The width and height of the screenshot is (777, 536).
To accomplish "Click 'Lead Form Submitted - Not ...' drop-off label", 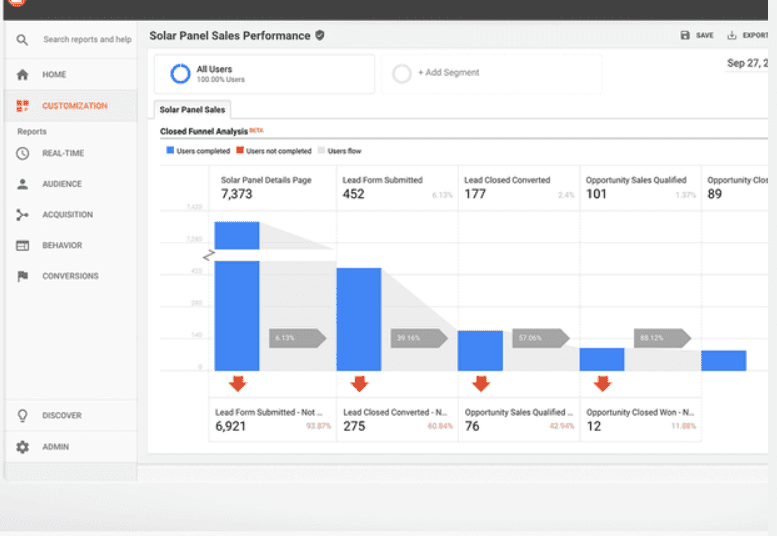I will point(269,412).
